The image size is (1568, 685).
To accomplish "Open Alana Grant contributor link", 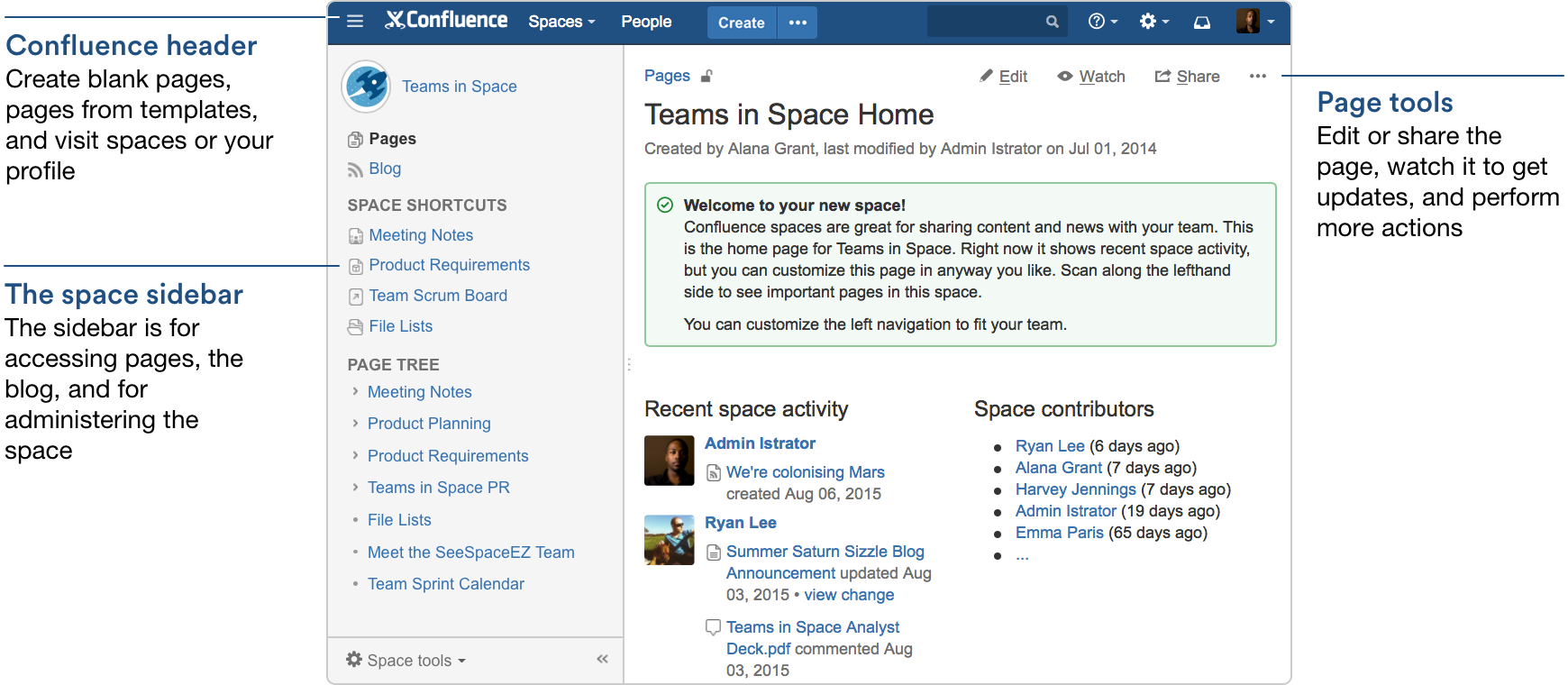I will point(1059,468).
